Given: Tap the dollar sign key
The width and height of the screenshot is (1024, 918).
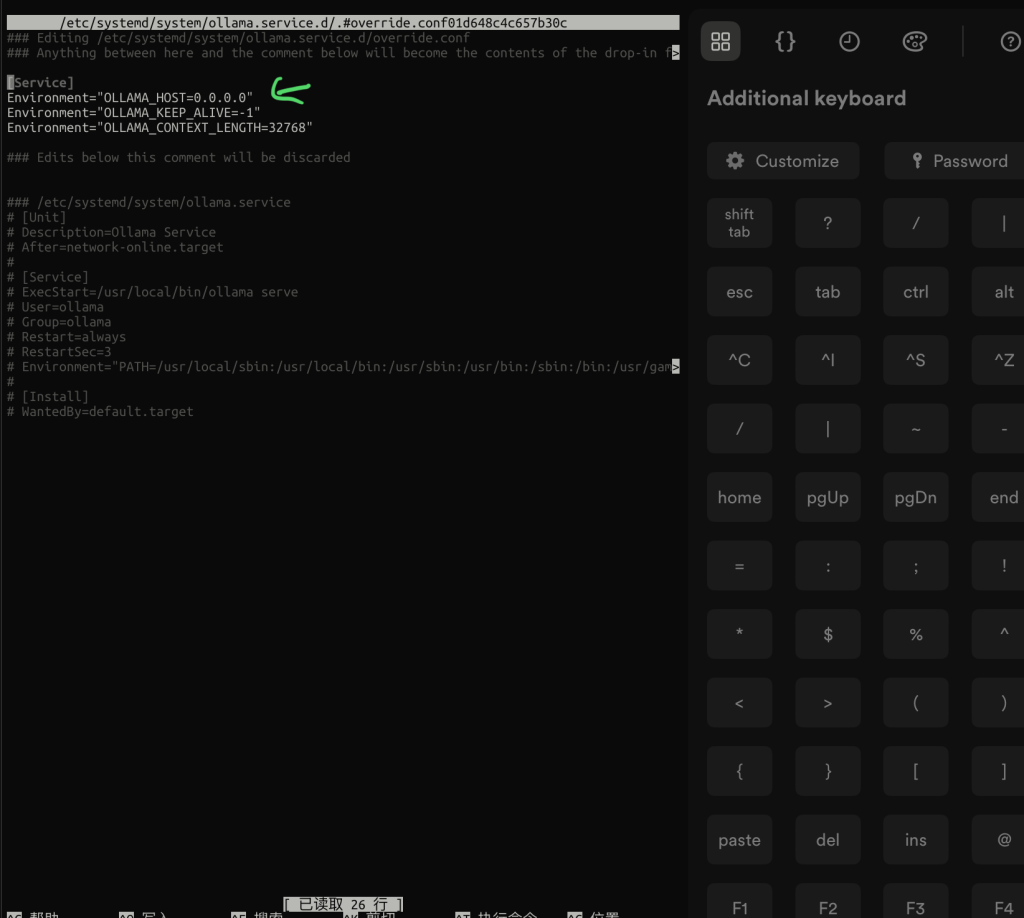Looking at the screenshot, I should point(827,634).
